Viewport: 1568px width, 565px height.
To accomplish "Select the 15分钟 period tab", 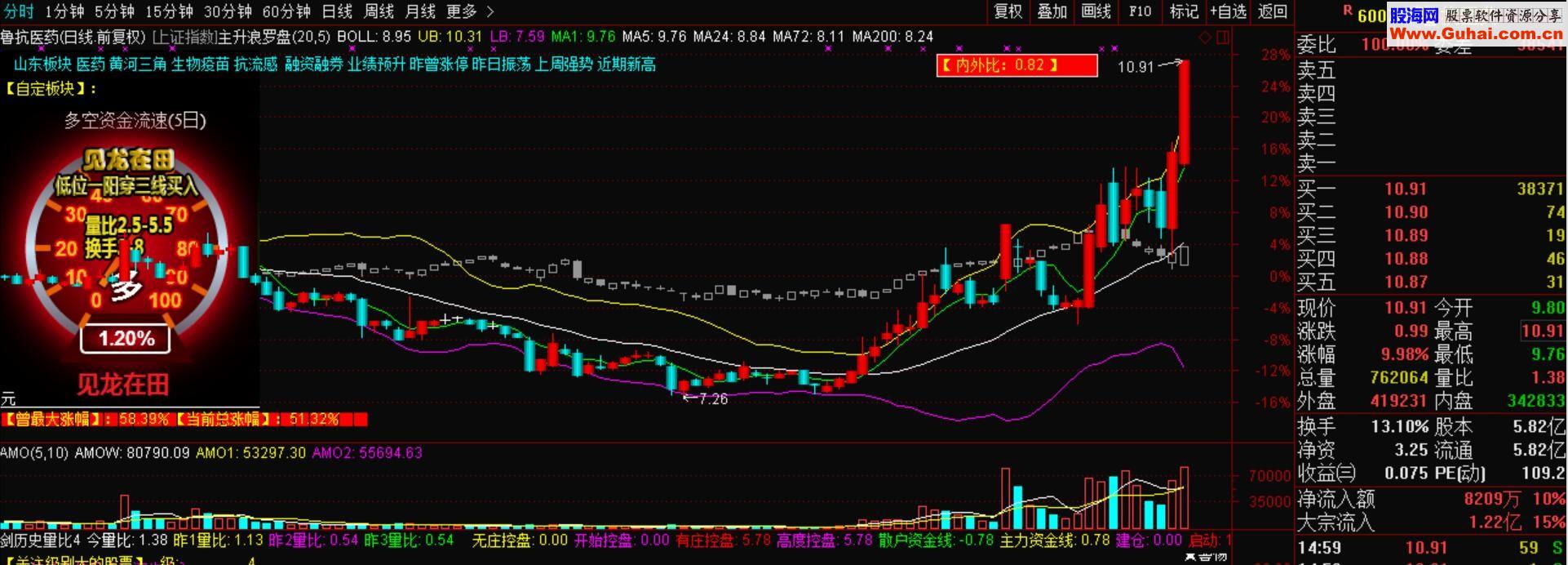I will tap(169, 11).
